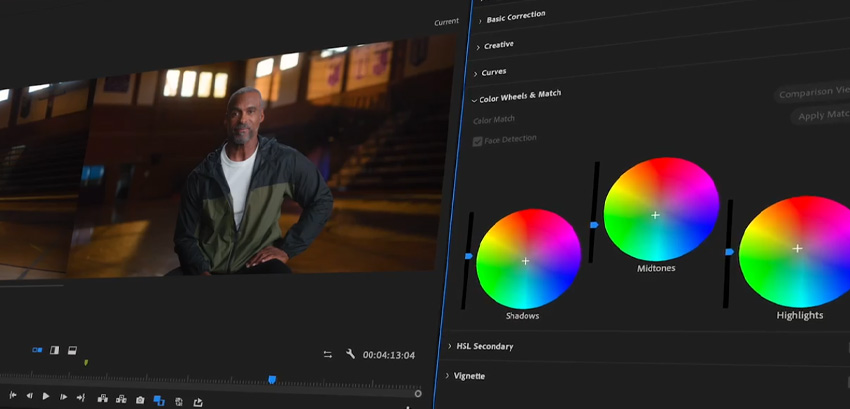The image size is (850, 409).
Task: Click the Extract icon in transport bar
Action: coord(121,399)
